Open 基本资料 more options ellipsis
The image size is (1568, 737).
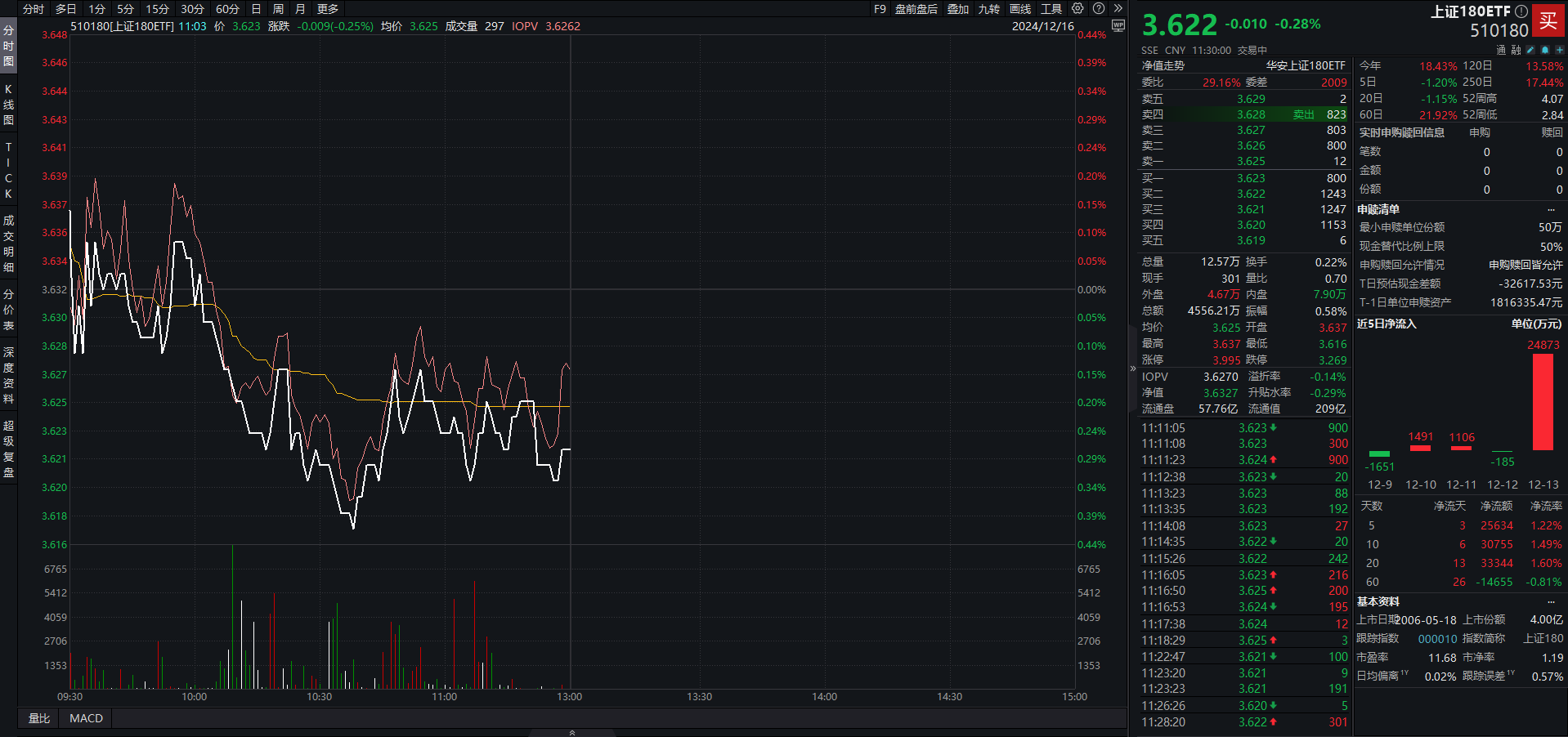coord(1552,601)
